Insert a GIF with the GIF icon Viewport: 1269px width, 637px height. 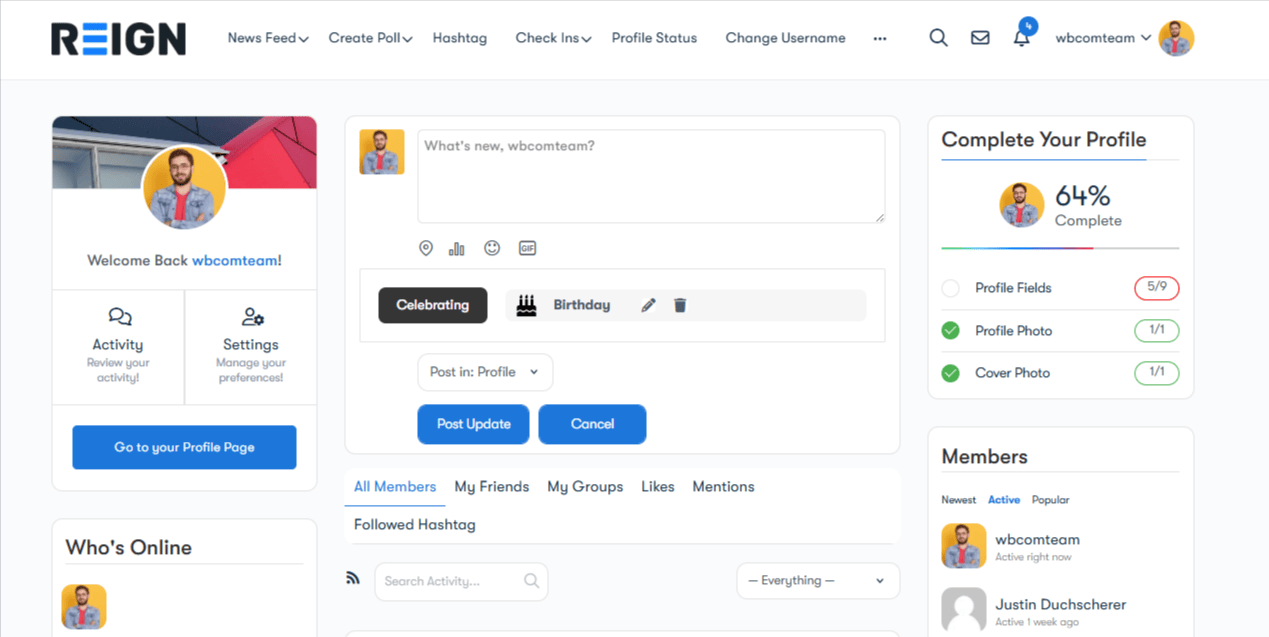[x=527, y=248]
